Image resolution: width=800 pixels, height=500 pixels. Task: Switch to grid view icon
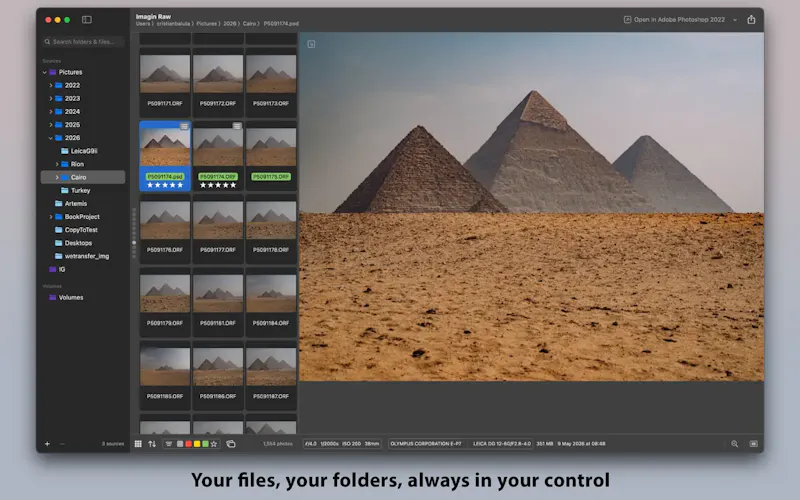click(138, 444)
